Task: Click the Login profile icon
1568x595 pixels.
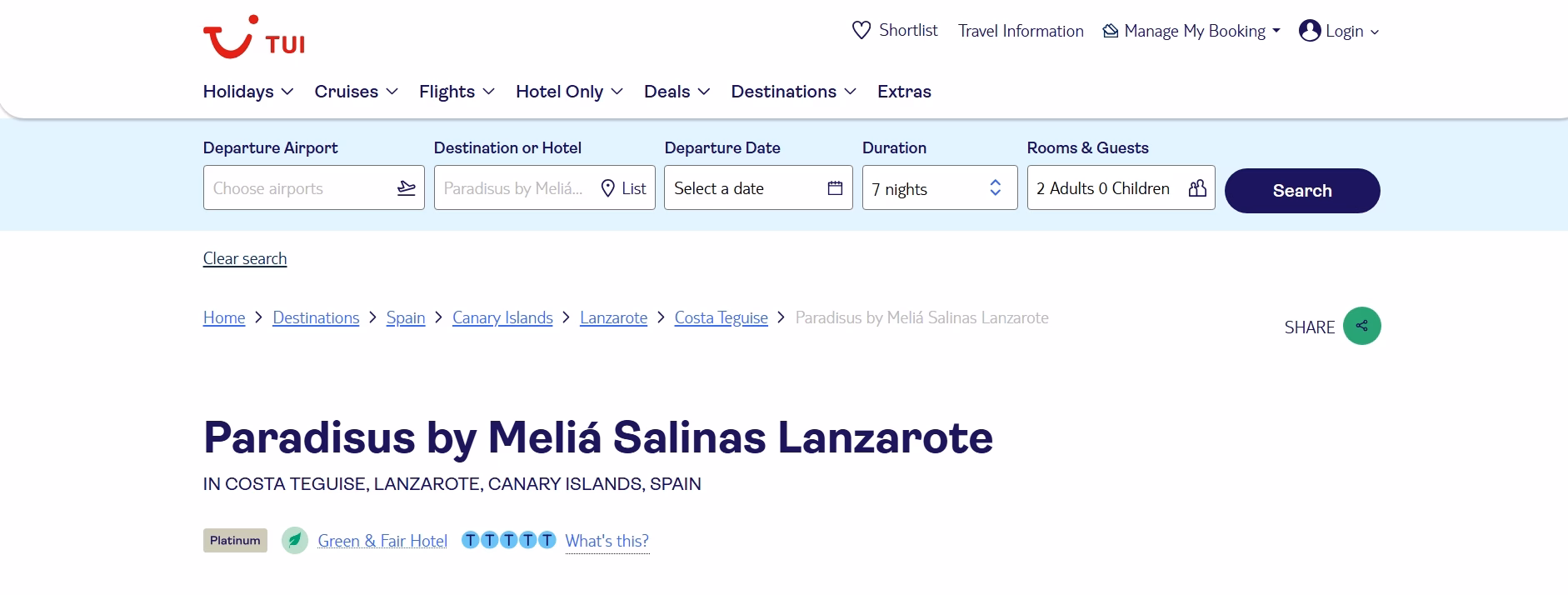Action: pyautogui.click(x=1310, y=31)
